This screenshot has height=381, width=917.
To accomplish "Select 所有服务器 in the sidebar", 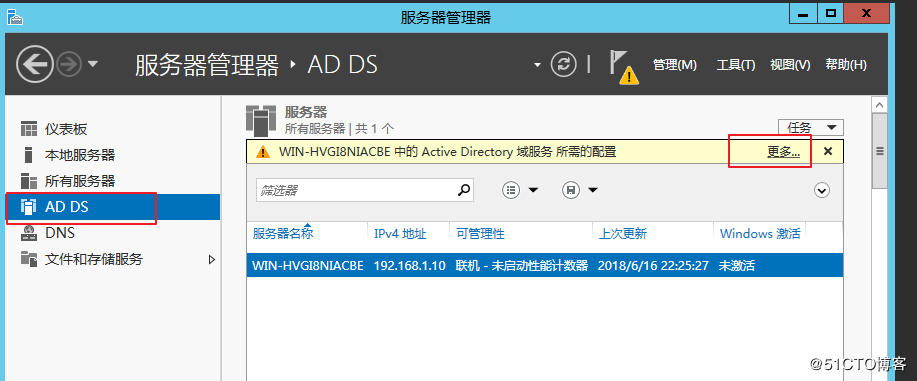I will [113, 181].
